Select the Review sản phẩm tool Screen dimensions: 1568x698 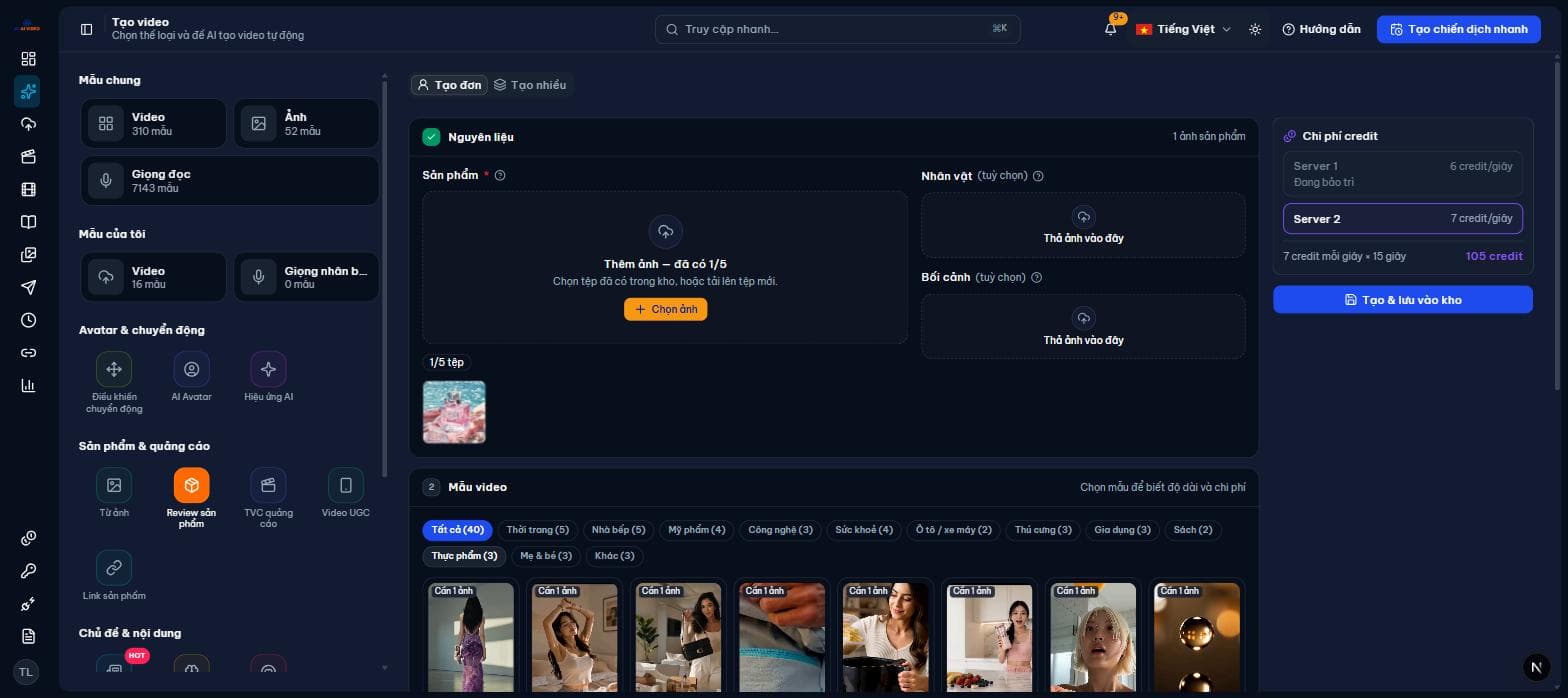[x=191, y=498]
